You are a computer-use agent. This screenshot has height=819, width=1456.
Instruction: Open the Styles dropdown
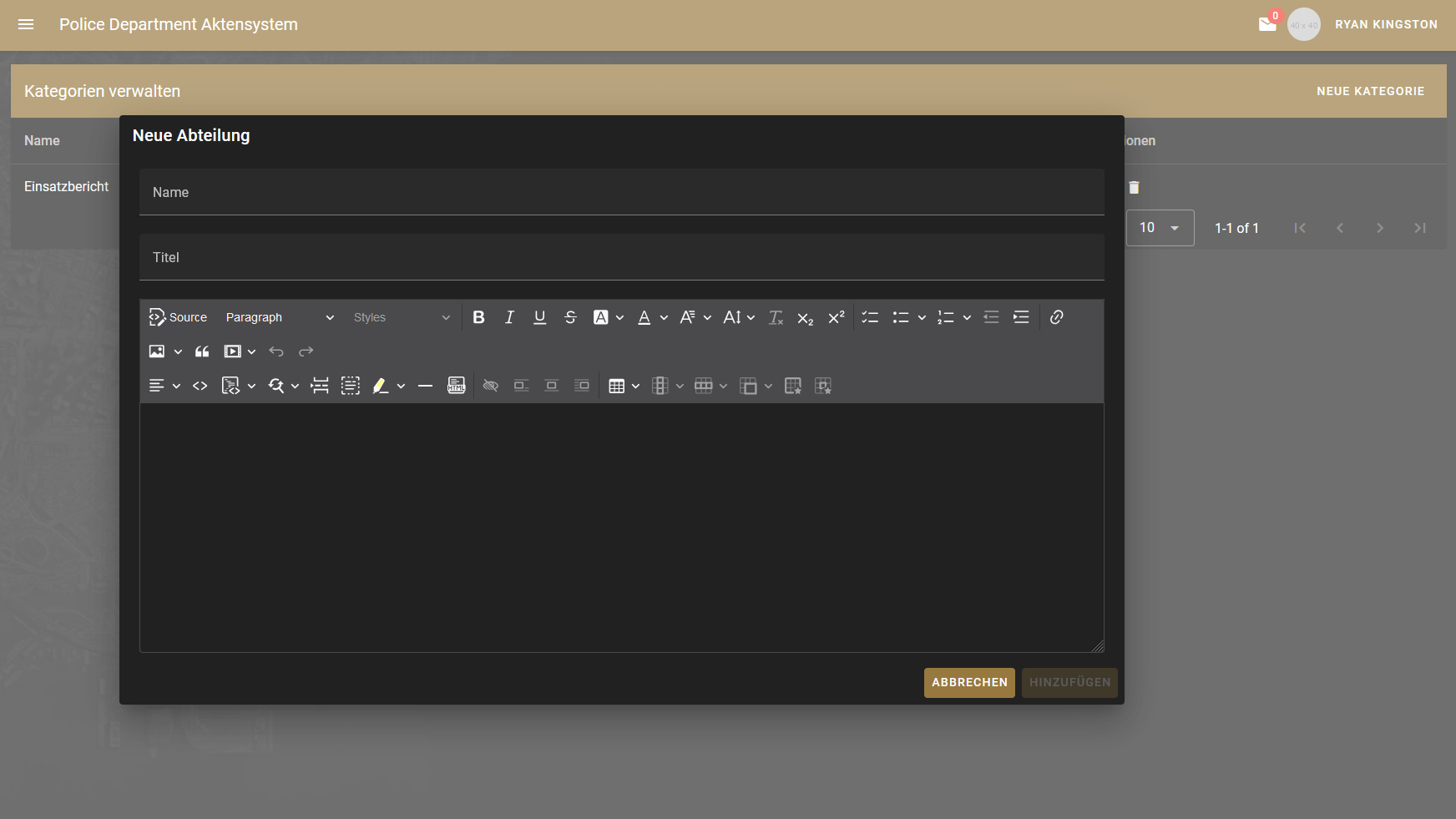[402, 317]
